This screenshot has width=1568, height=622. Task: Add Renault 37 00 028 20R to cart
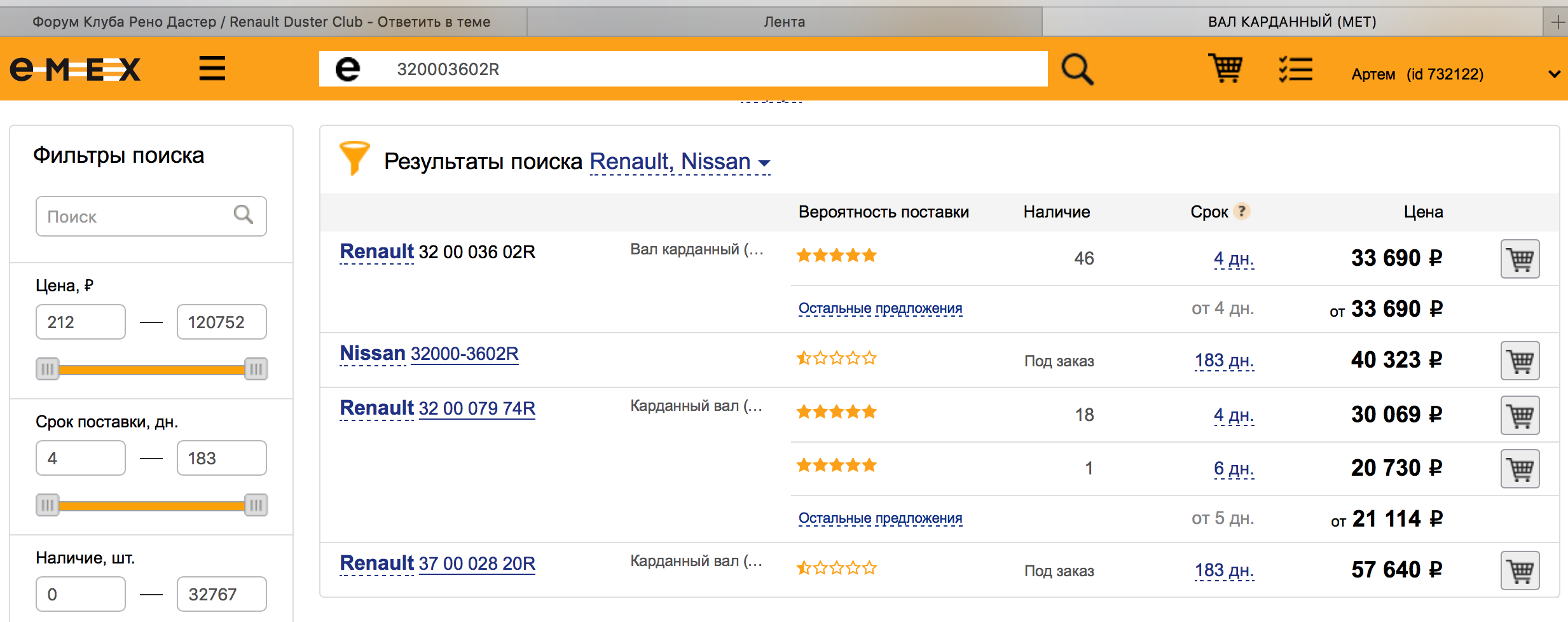(x=1520, y=570)
